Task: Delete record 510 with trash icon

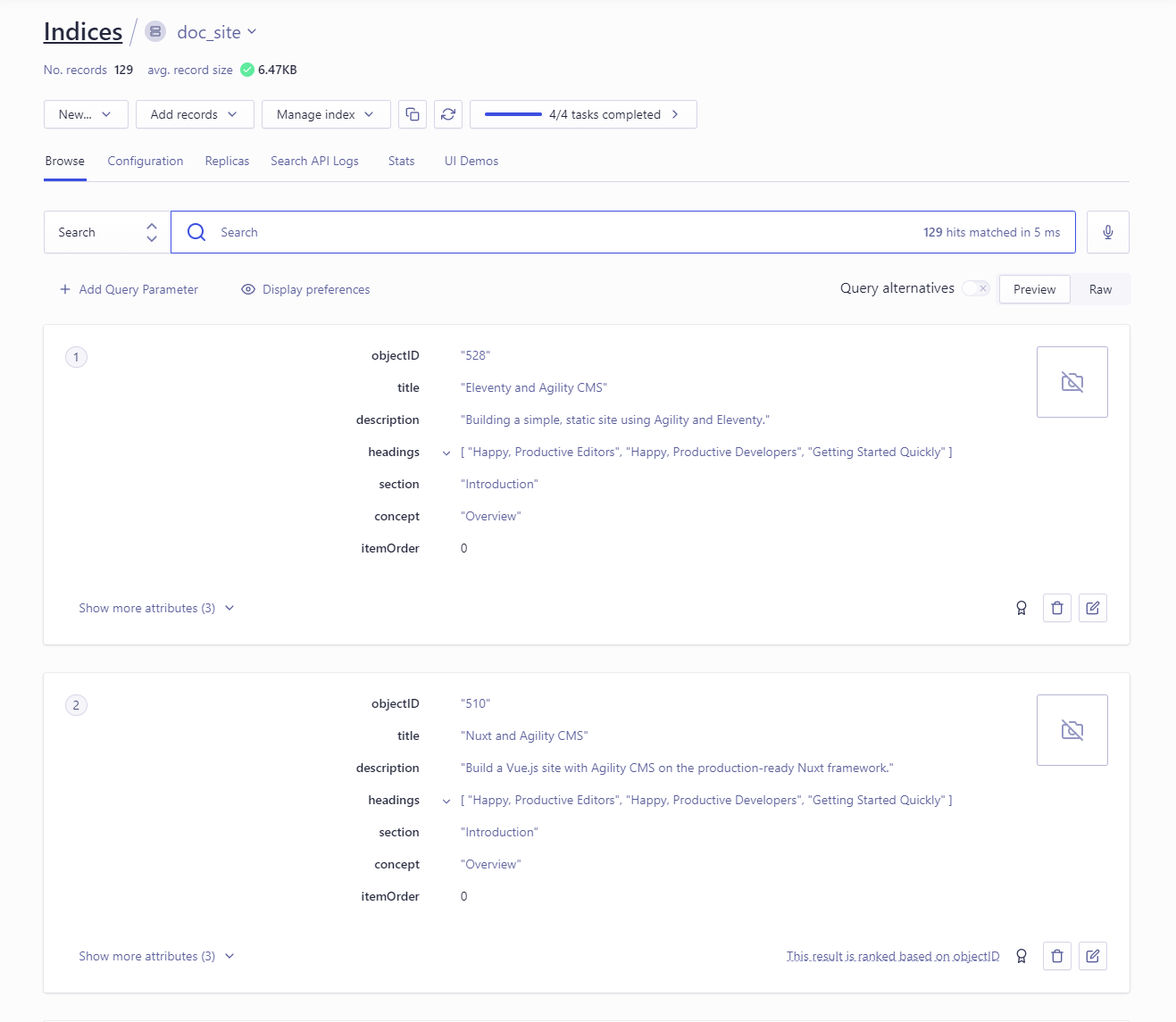Action: 1057,956
